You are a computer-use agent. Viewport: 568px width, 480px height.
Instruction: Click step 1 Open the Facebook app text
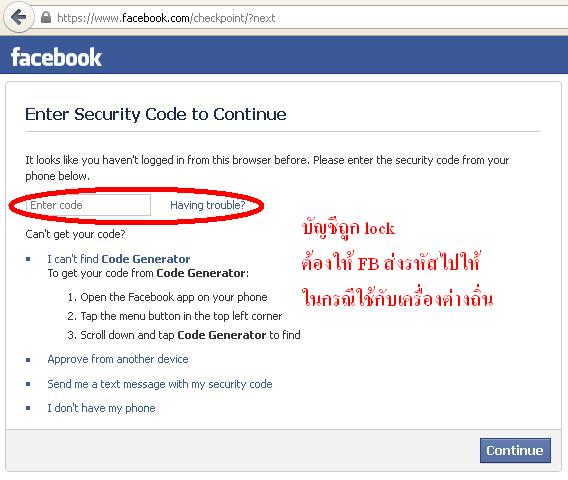click(167, 297)
